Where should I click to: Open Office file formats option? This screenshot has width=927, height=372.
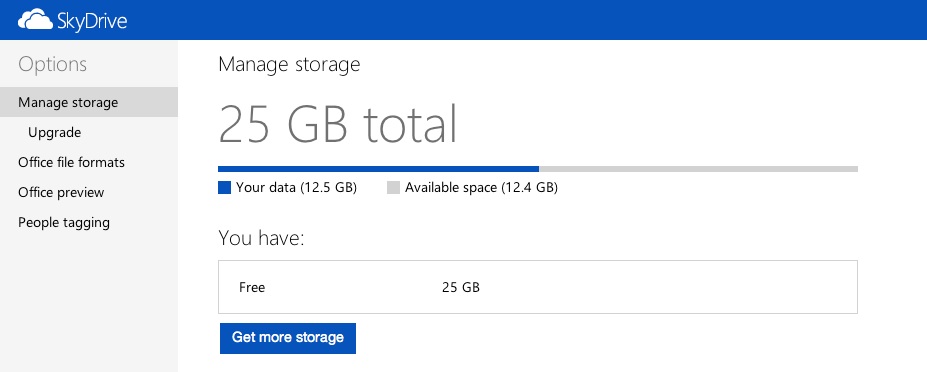click(x=72, y=162)
